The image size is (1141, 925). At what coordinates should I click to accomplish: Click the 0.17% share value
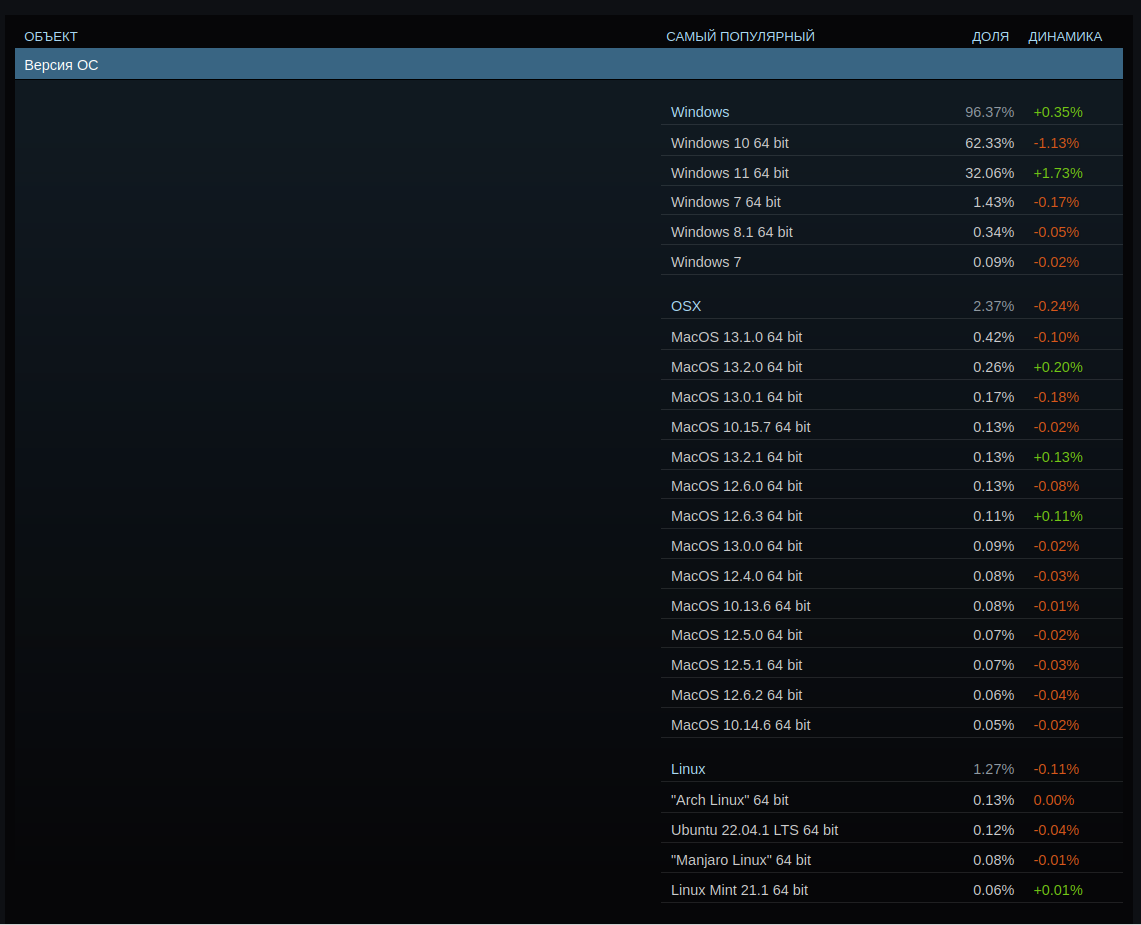click(993, 397)
